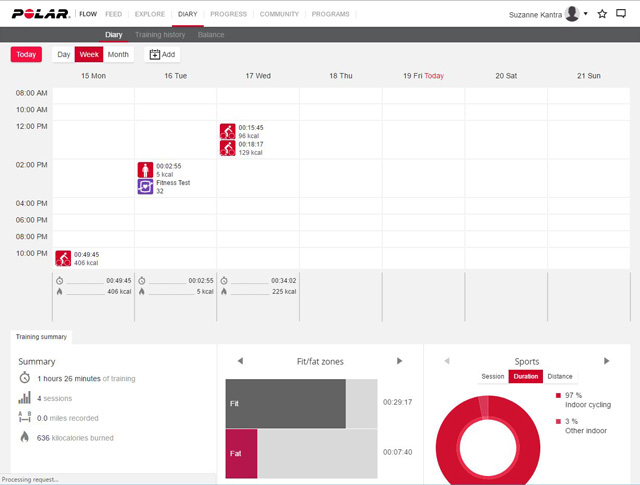Select the 21 Sun column header
This screenshot has height=485, width=640.
pyautogui.click(x=589, y=76)
